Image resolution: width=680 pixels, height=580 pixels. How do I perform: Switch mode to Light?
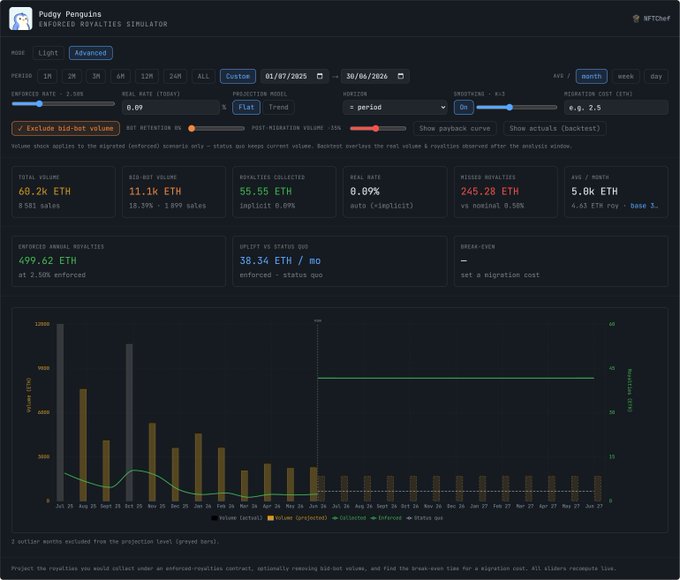[48, 53]
